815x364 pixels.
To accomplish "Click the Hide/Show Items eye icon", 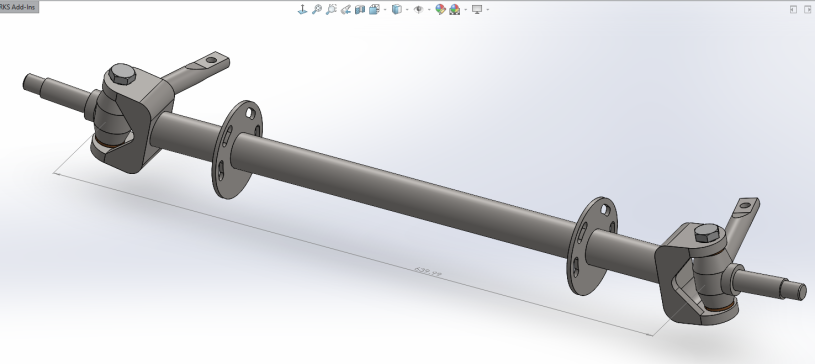I will pyautogui.click(x=418, y=9).
